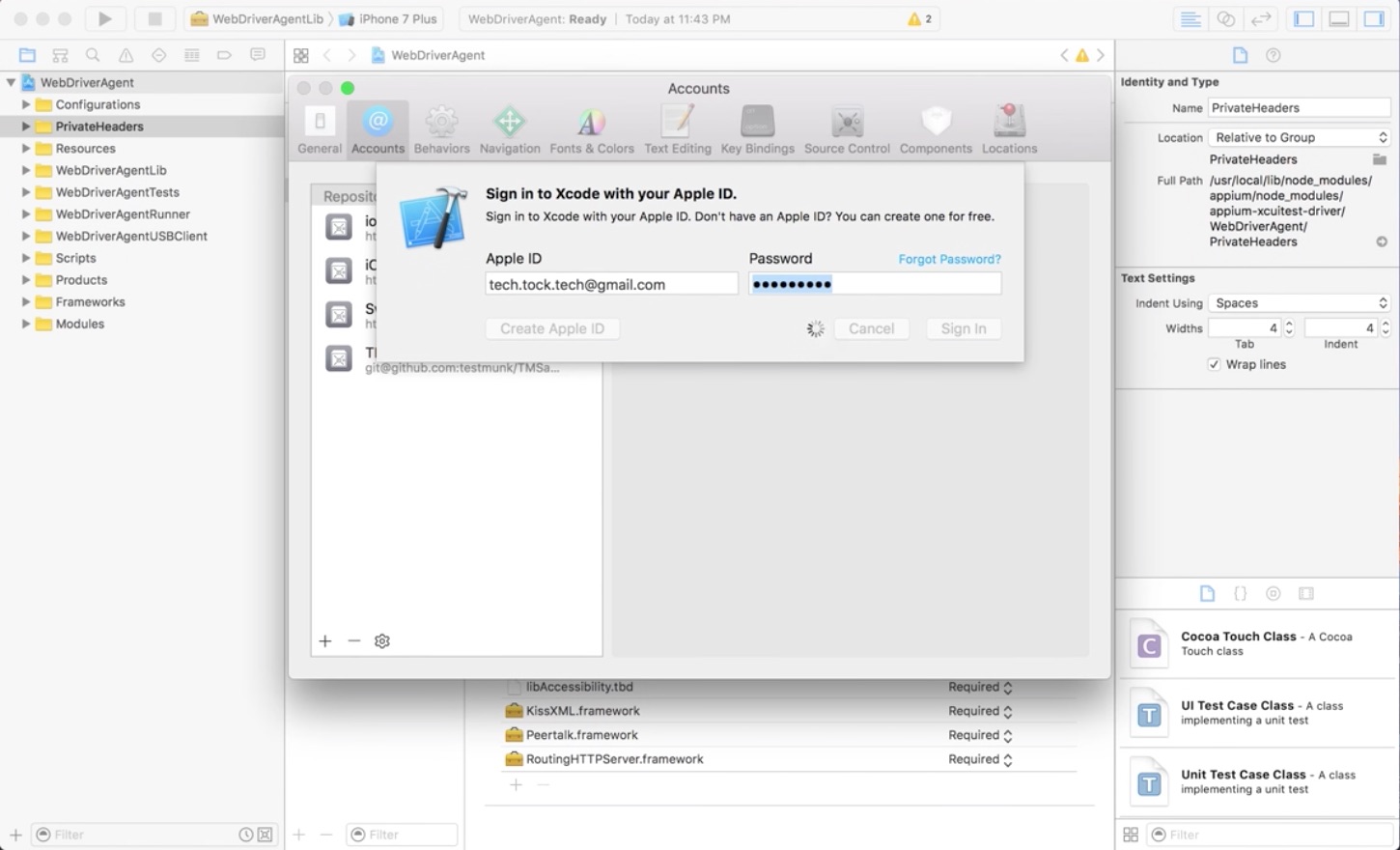1400x850 pixels.
Task: Open the accounts gear action menu
Action: pyautogui.click(x=382, y=641)
